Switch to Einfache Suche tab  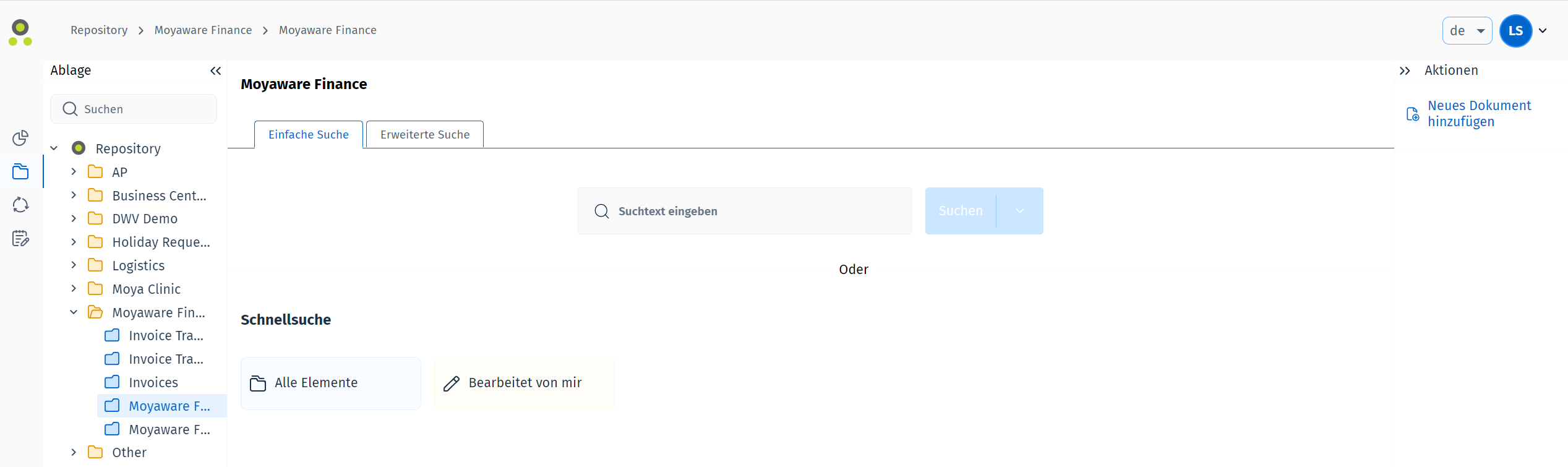coord(309,134)
